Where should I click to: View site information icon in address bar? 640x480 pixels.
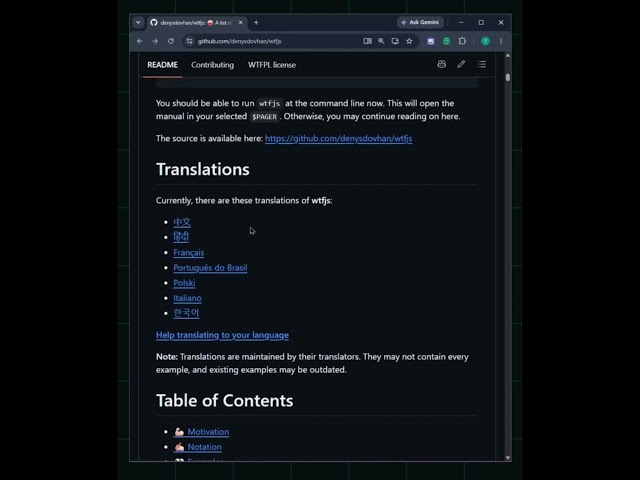(189, 41)
